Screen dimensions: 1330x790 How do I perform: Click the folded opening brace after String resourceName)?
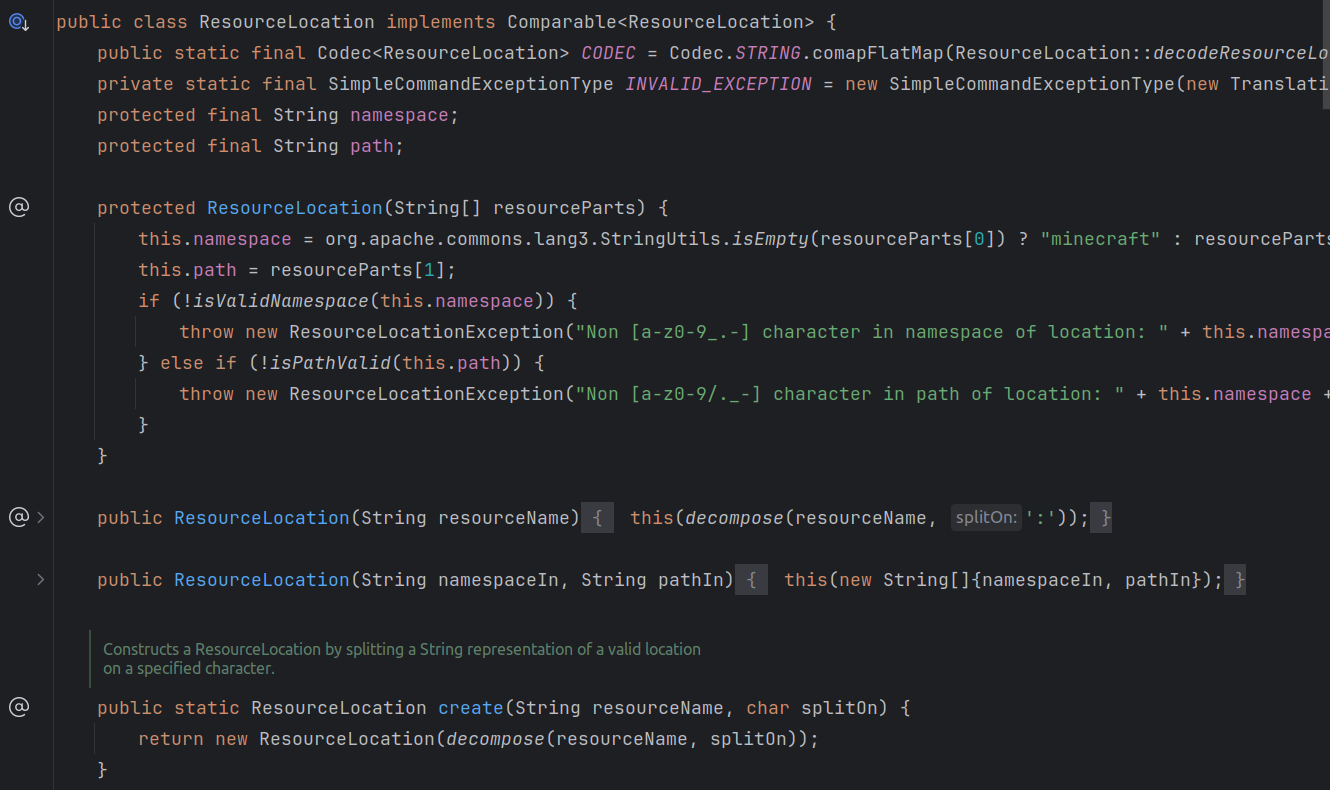click(x=597, y=518)
